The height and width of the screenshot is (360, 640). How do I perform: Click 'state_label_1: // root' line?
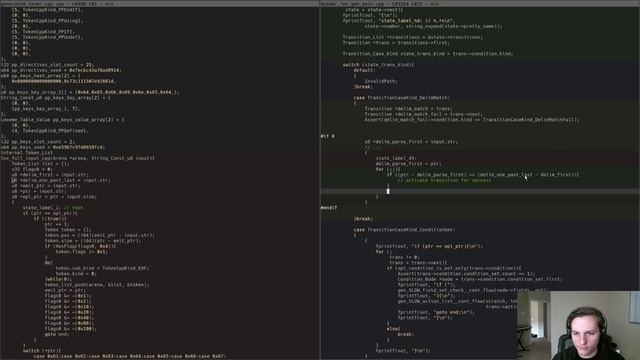tap(53, 208)
